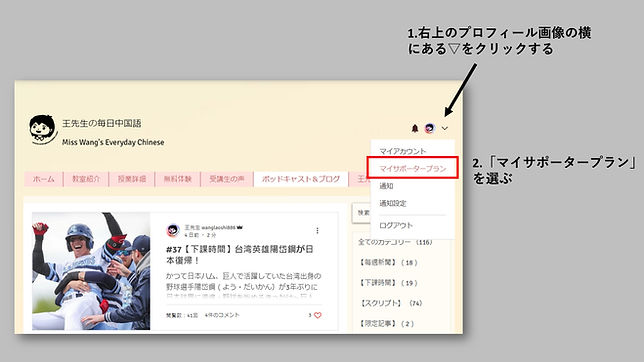Filter by 【スクリプト】(74) category
Screen dimensions: 644x362
point(391,303)
